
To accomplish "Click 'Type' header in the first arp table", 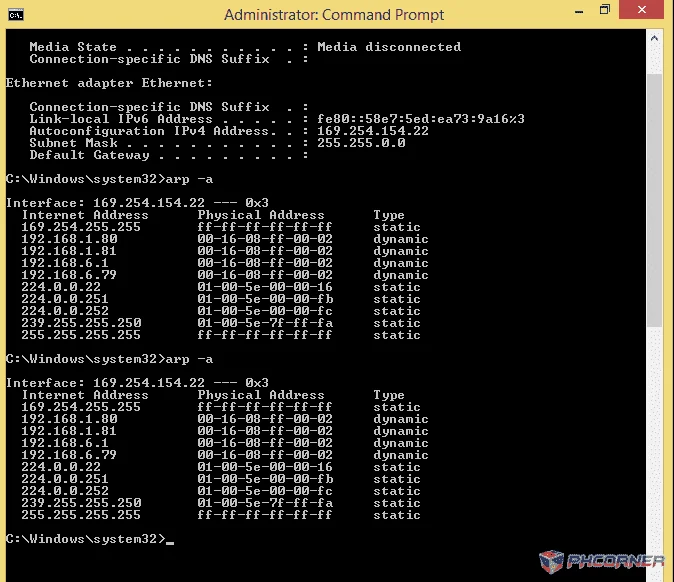I will [x=389, y=215].
